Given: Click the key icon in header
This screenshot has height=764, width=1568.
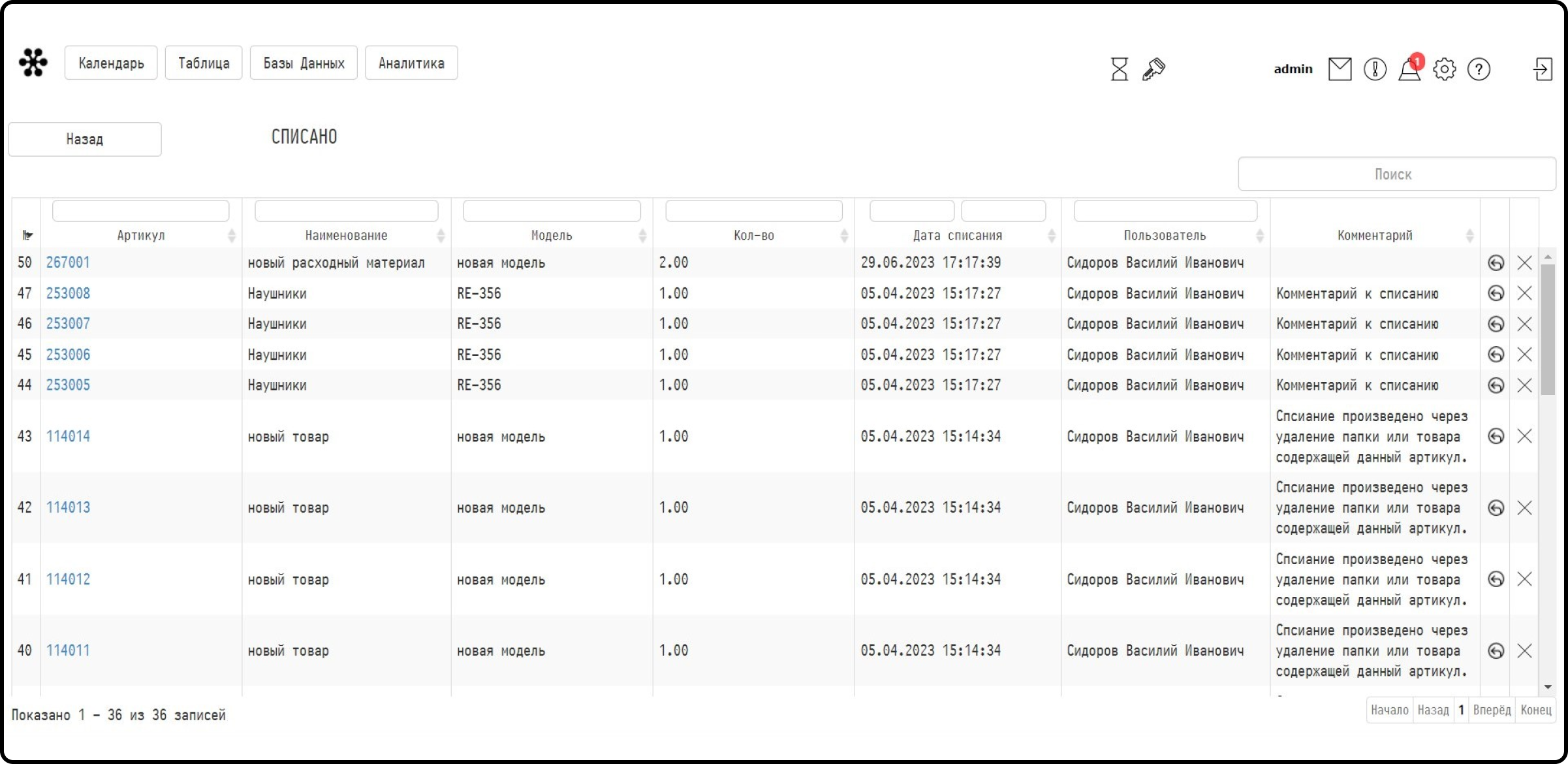Looking at the screenshot, I should (1153, 69).
